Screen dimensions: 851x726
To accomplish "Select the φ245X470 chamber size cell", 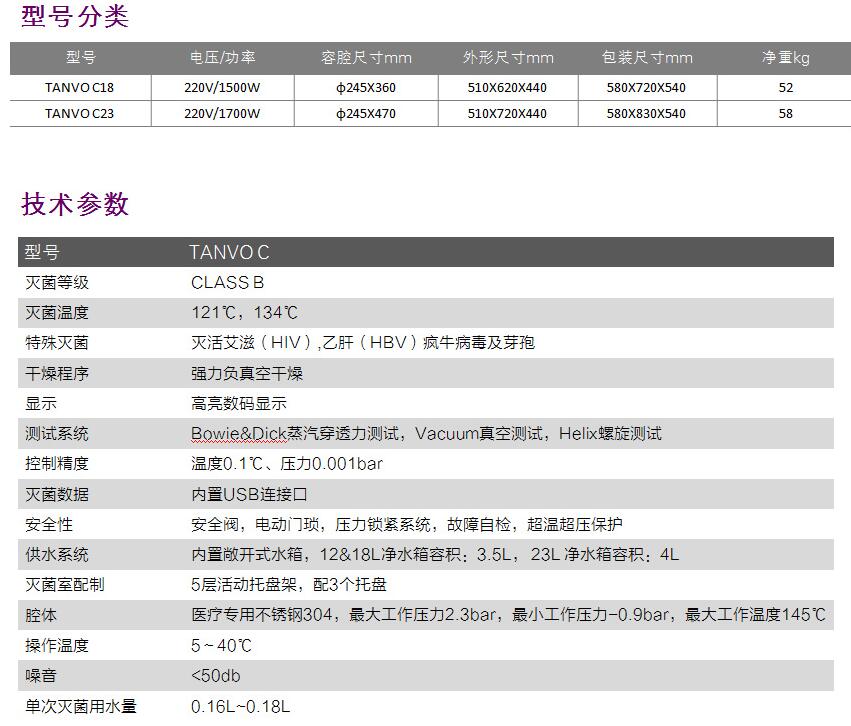I will point(366,113).
